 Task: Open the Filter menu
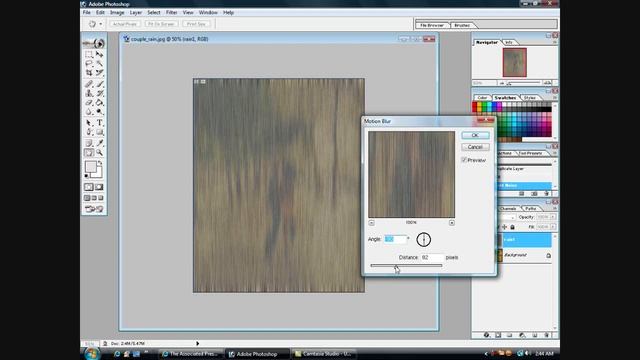[171, 13]
